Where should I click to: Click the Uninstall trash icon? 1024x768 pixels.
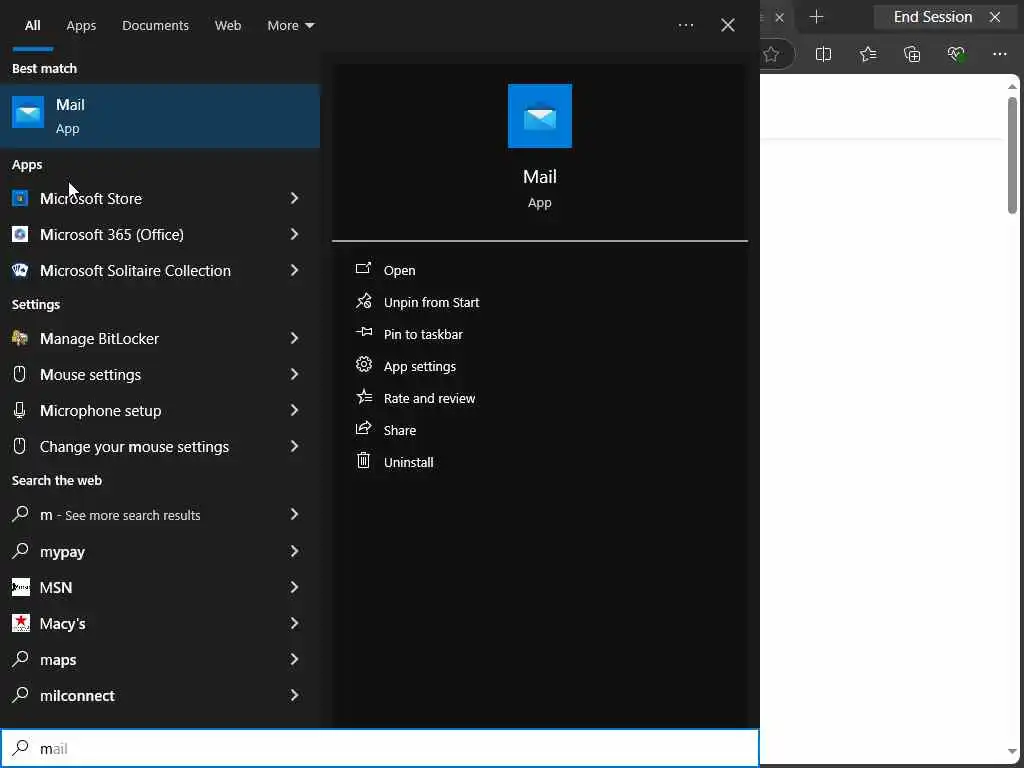[363, 460]
